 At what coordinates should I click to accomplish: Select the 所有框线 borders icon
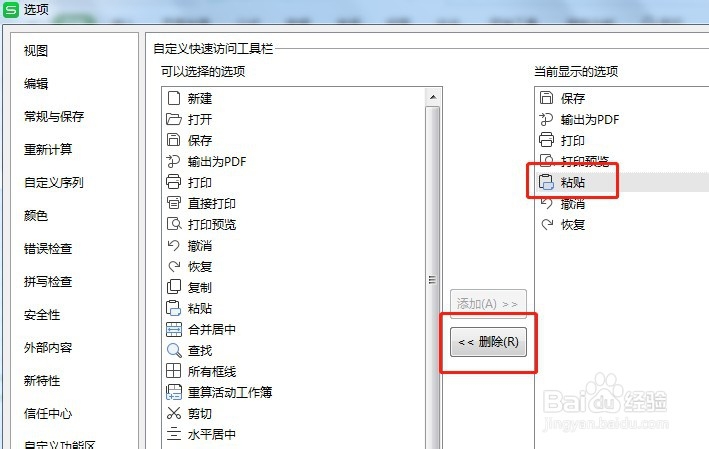coord(174,371)
